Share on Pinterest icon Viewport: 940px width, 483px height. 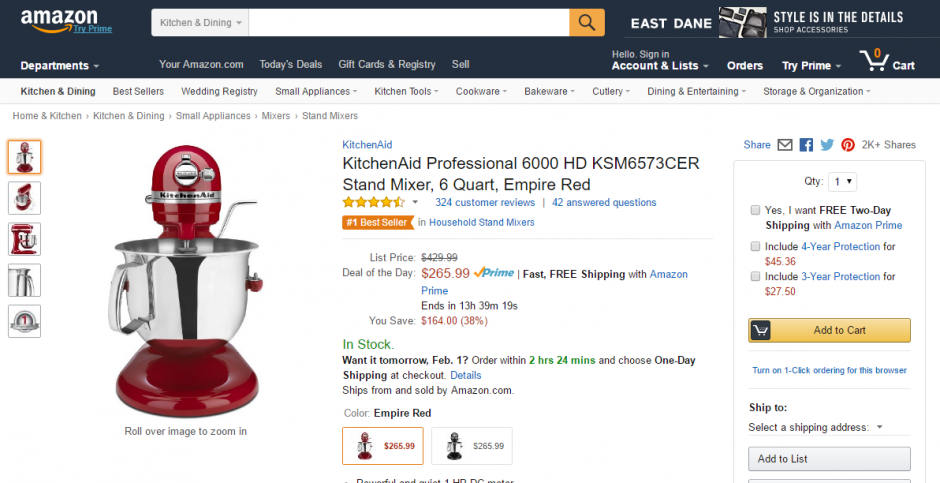pyautogui.click(x=848, y=145)
